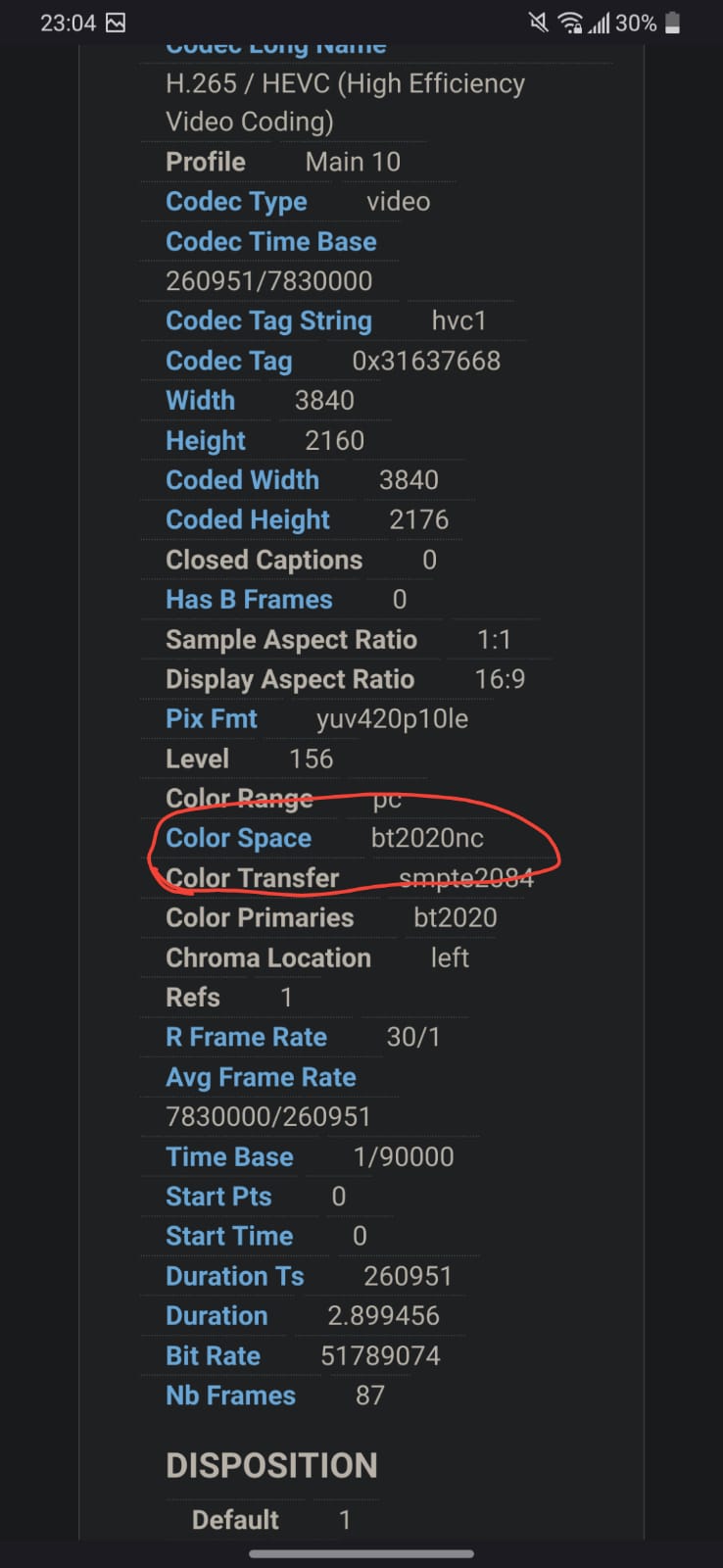Tap the bottom navigation gesture bar

(x=361, y=1553)
